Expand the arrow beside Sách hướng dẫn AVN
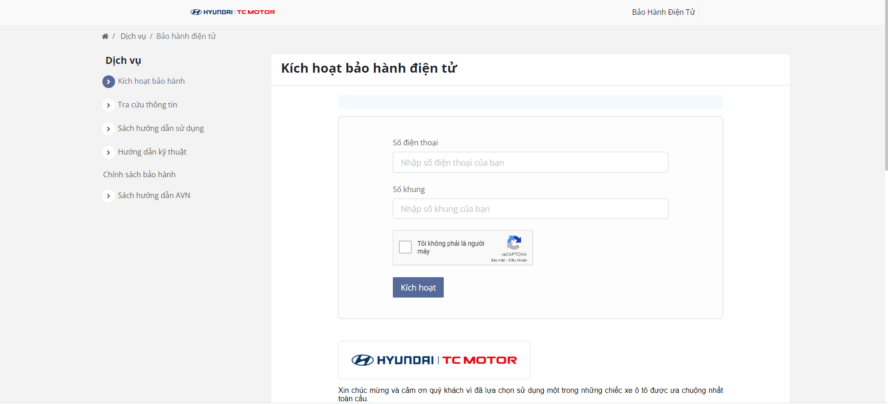888x404 pixels. point(108,196)
